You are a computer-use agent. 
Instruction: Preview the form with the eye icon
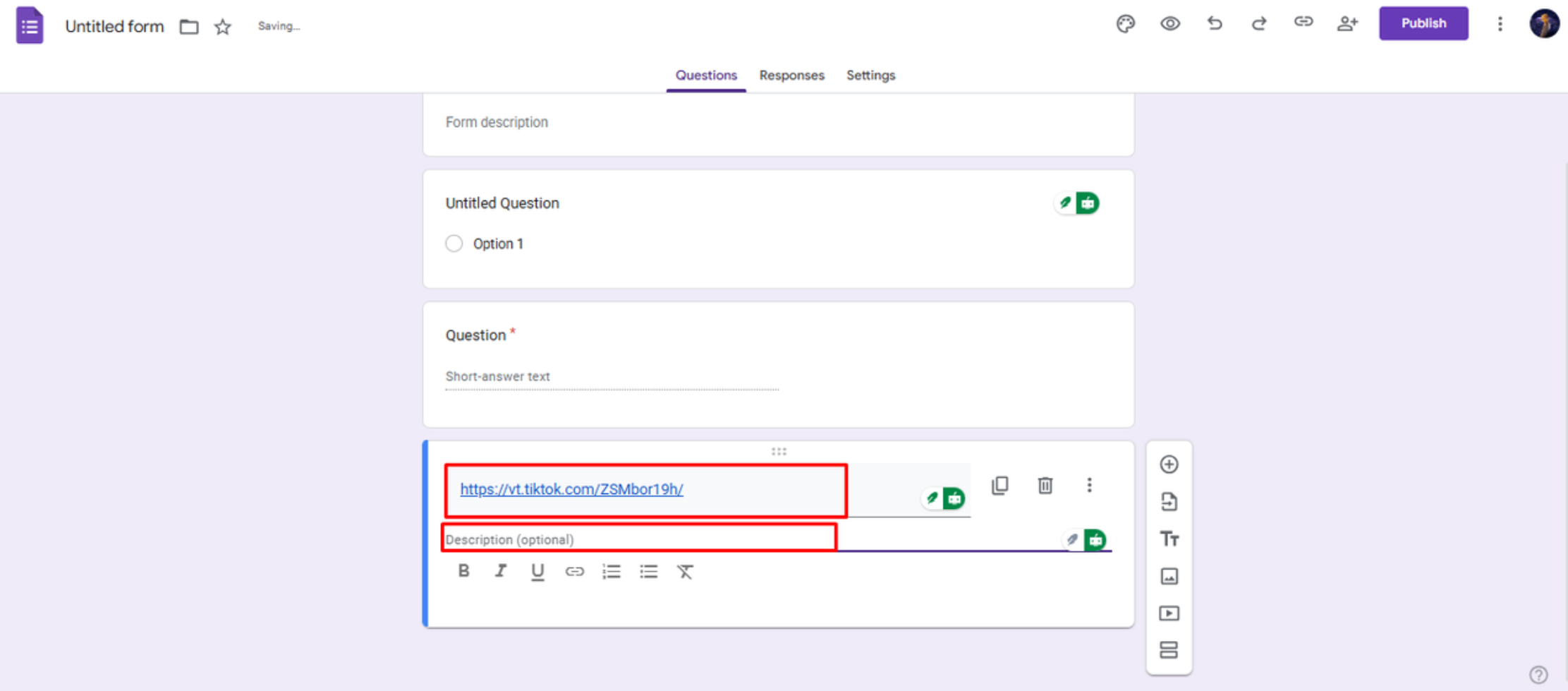pos(1170,23)
